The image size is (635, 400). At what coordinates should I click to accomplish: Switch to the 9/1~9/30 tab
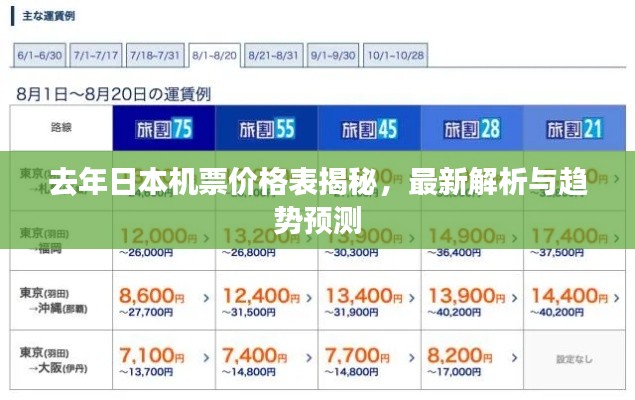pos(333,55)
